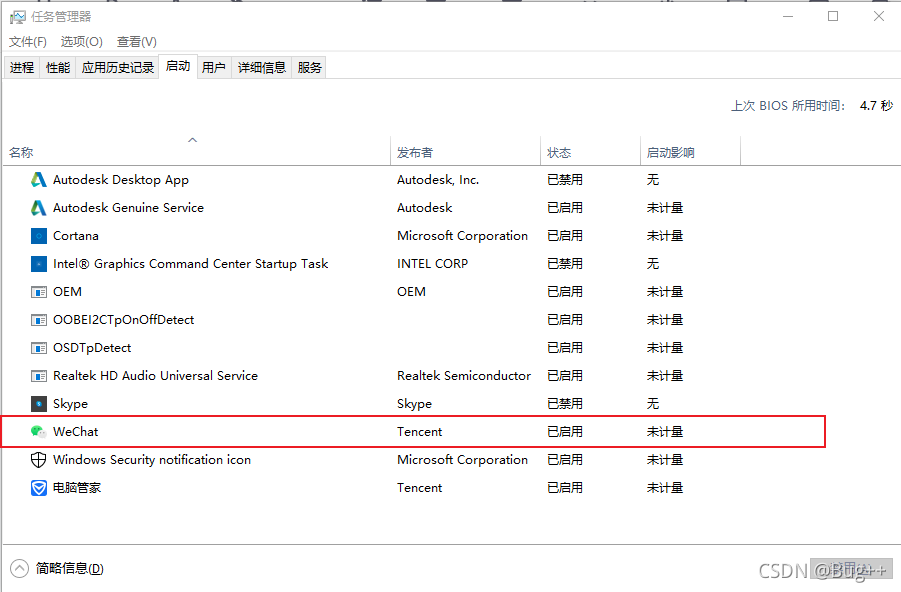The image size is (901, 592).
Task: Select Realtek HD Audio Universal Service name
Action: pyautogui.click(x=155, y=376)
